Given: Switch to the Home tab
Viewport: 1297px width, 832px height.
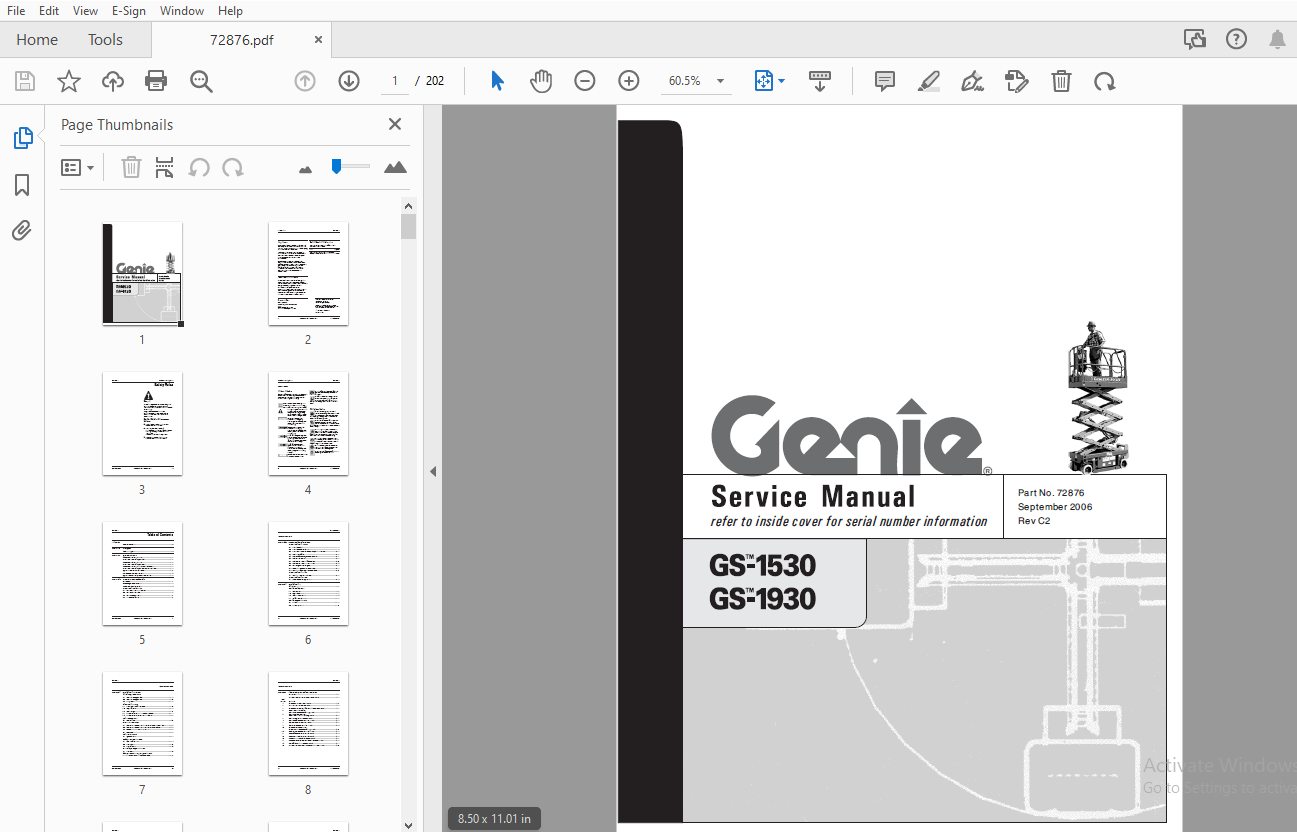Looking at the screenshot, I should point(37,40).
